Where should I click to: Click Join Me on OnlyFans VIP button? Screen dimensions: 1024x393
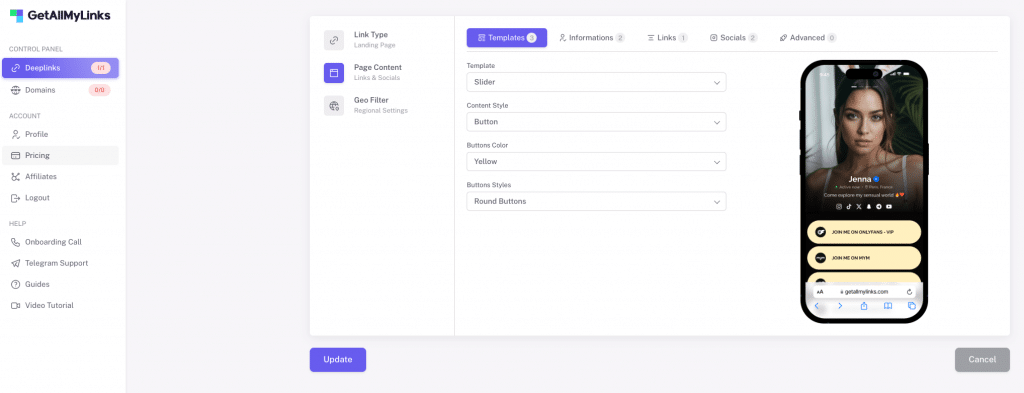[864, 232]
